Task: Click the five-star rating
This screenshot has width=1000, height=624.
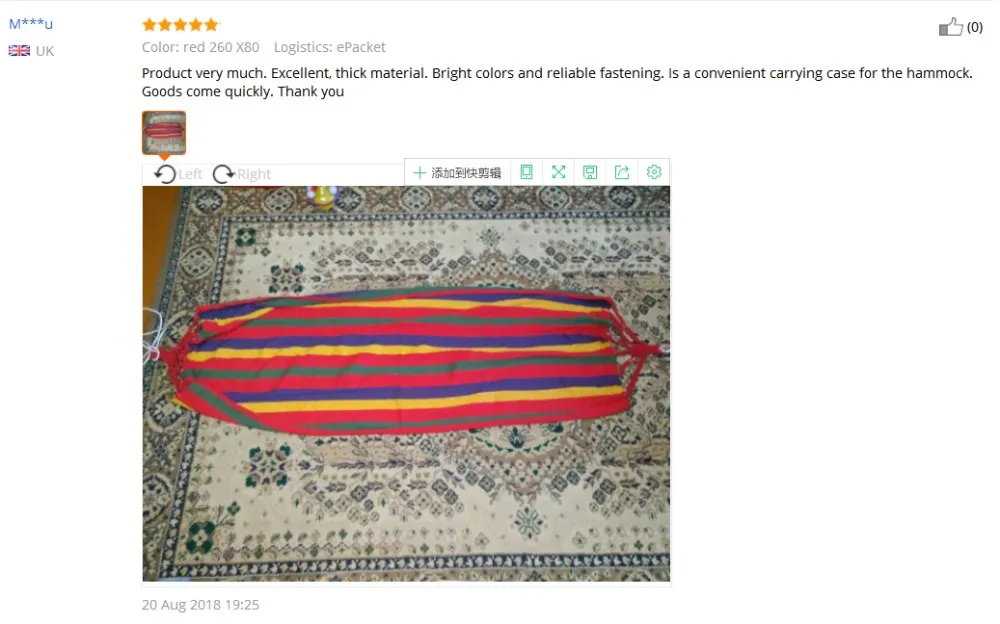Action: (x=180, y=25)
